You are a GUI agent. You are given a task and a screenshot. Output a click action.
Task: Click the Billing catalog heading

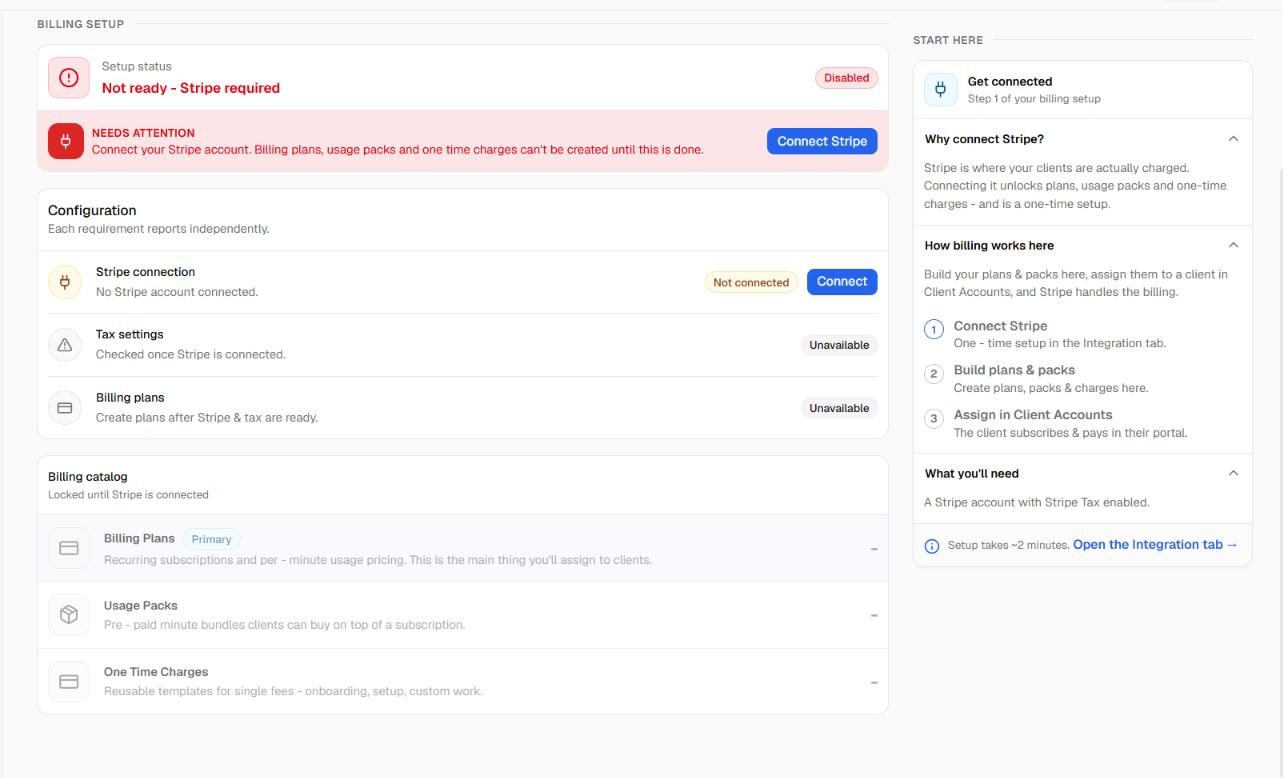[x=88, y=477]
